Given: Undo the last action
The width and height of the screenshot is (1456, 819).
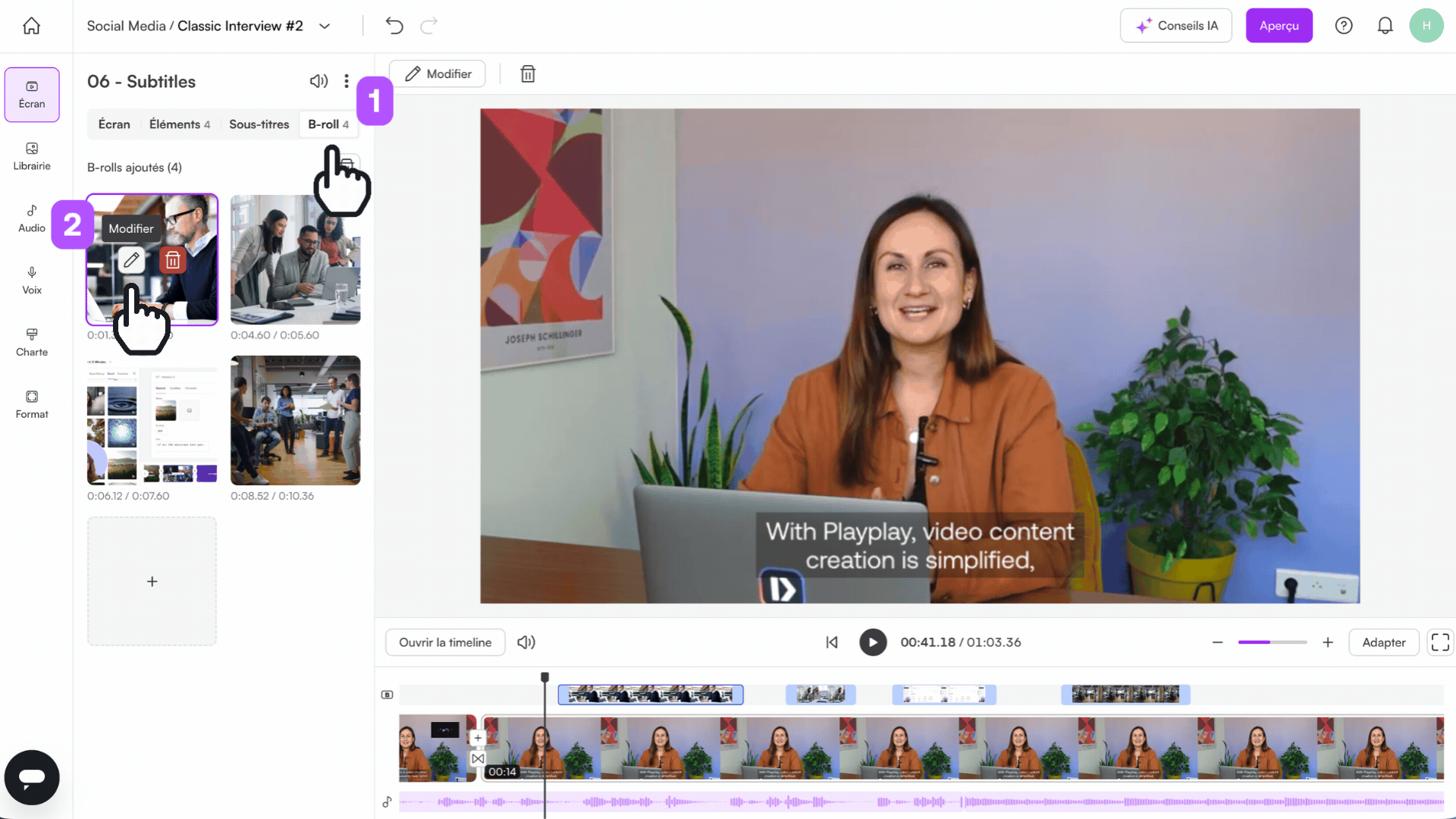Looking at the screenshot, I should point(394,26).
